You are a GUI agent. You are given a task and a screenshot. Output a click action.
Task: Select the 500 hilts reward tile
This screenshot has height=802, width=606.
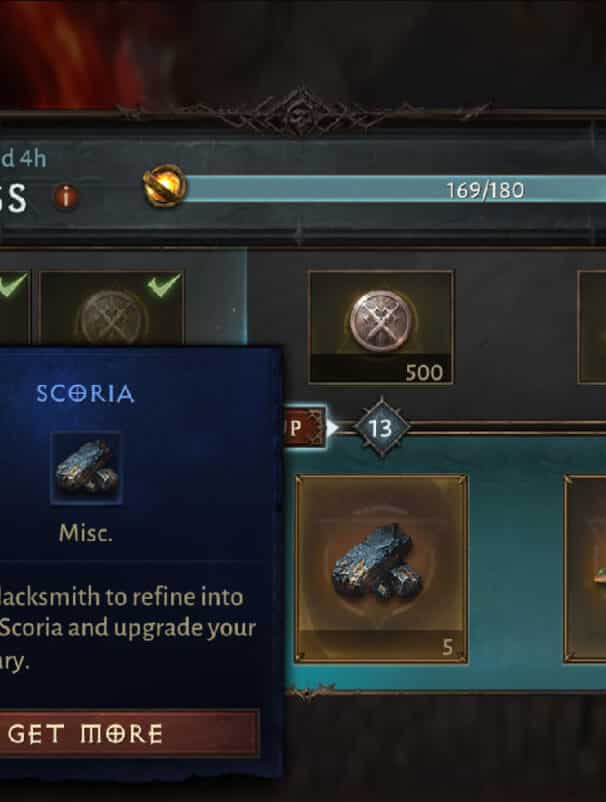pos(381,327)
